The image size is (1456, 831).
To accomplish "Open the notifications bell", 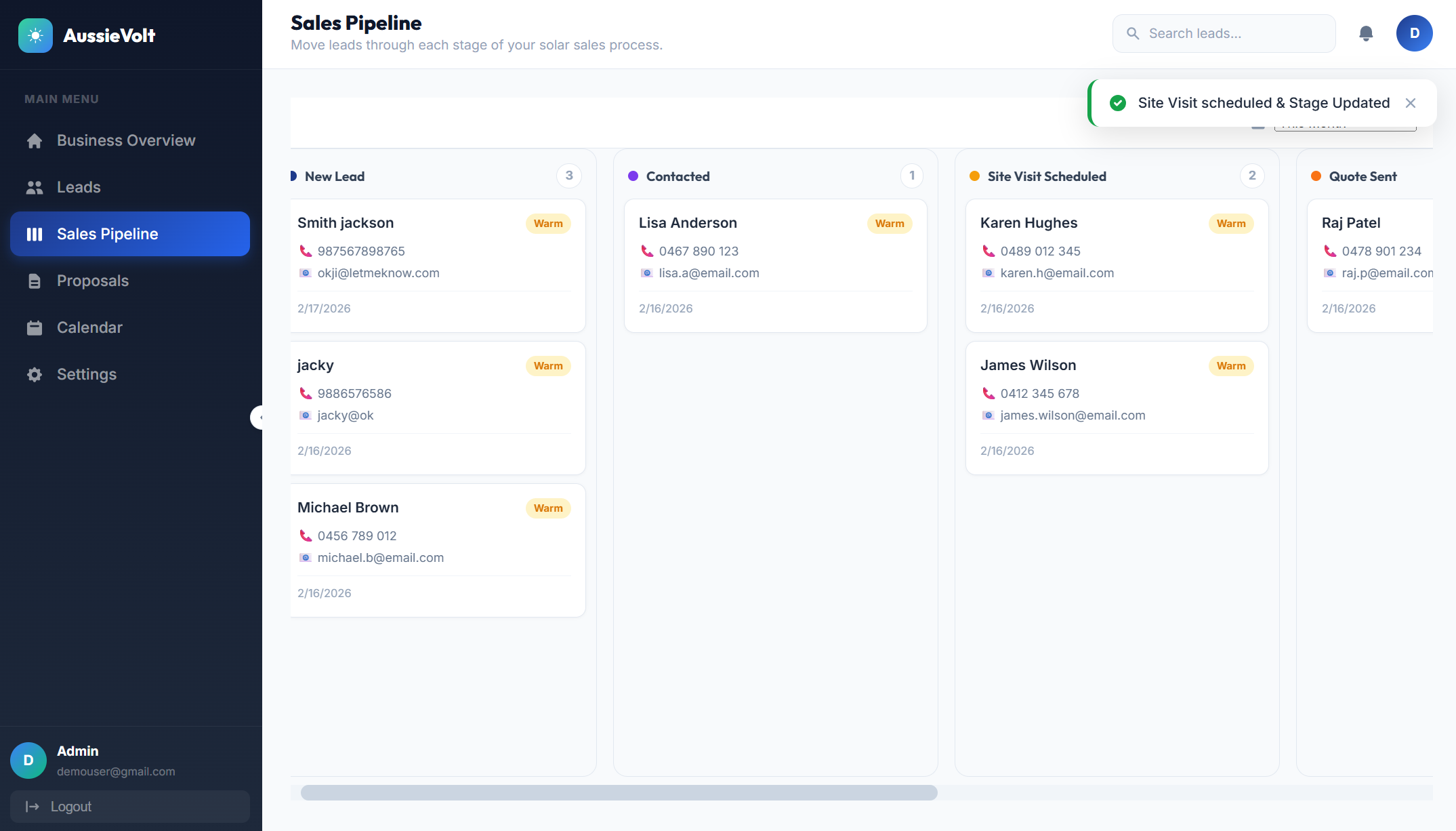I will (x=1366, y=33).
